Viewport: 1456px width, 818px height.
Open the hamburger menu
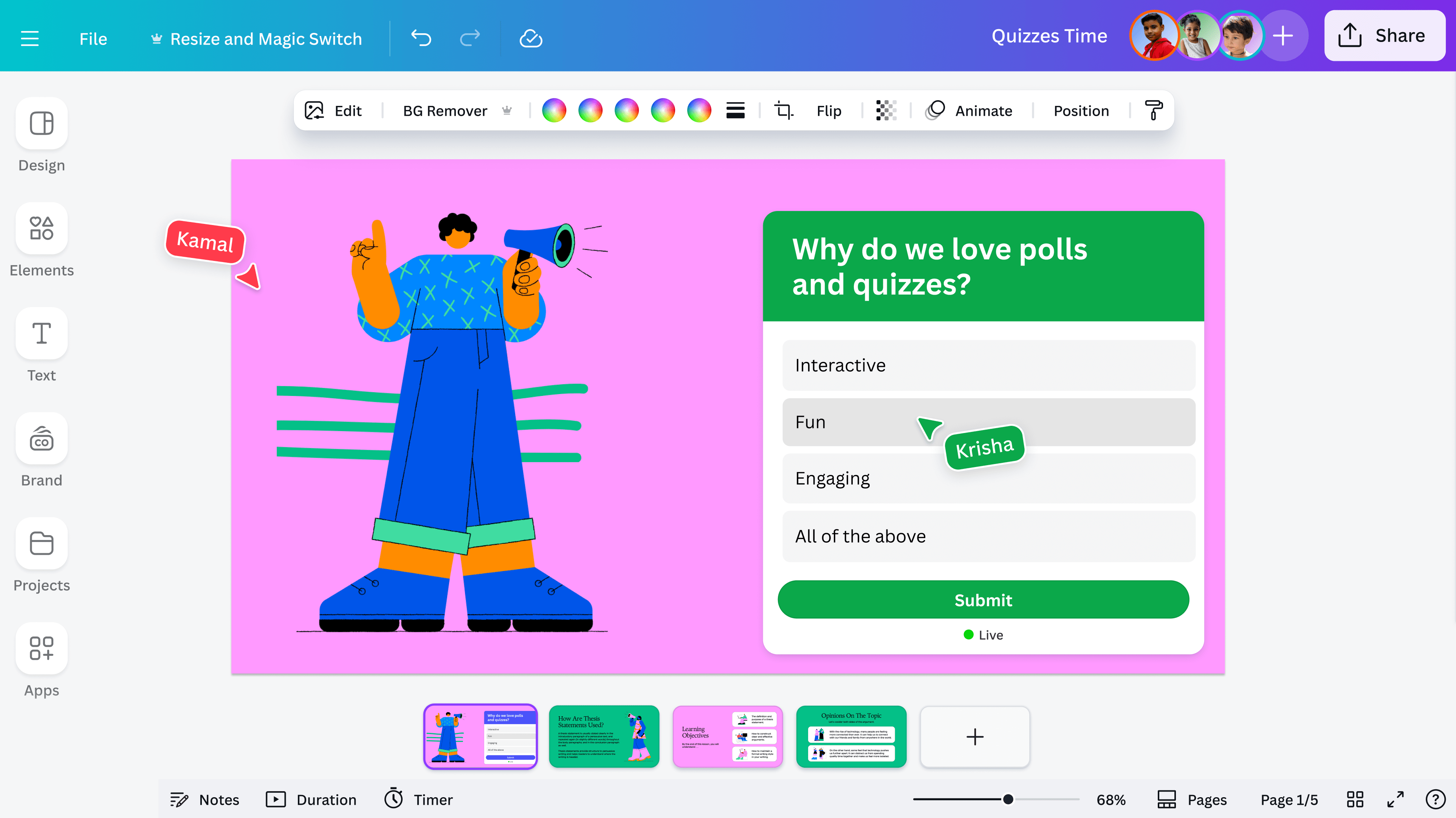(x=30, y=38)
